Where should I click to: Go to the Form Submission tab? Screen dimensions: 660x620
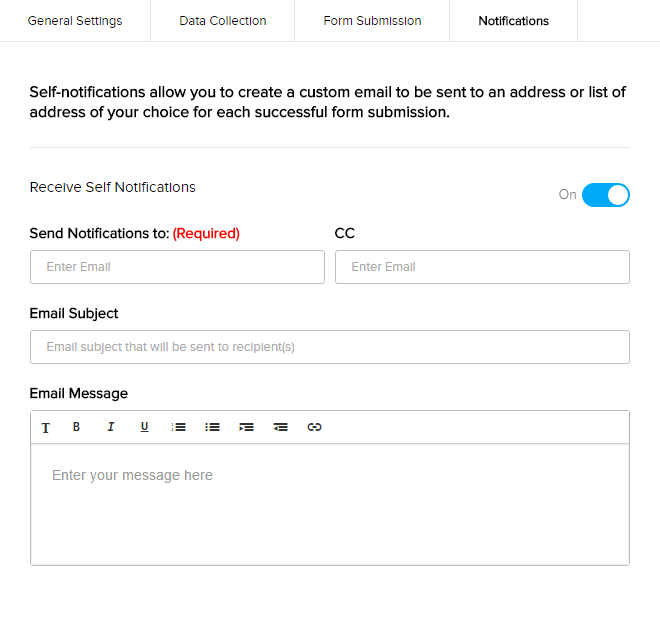pos(372,21)
